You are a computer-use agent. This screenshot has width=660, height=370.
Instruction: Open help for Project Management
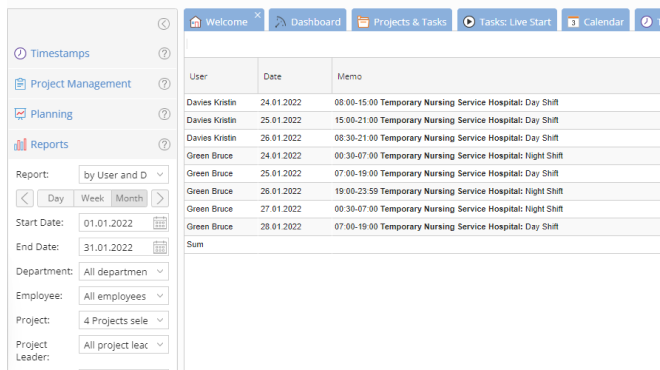[x=164, y=84]
